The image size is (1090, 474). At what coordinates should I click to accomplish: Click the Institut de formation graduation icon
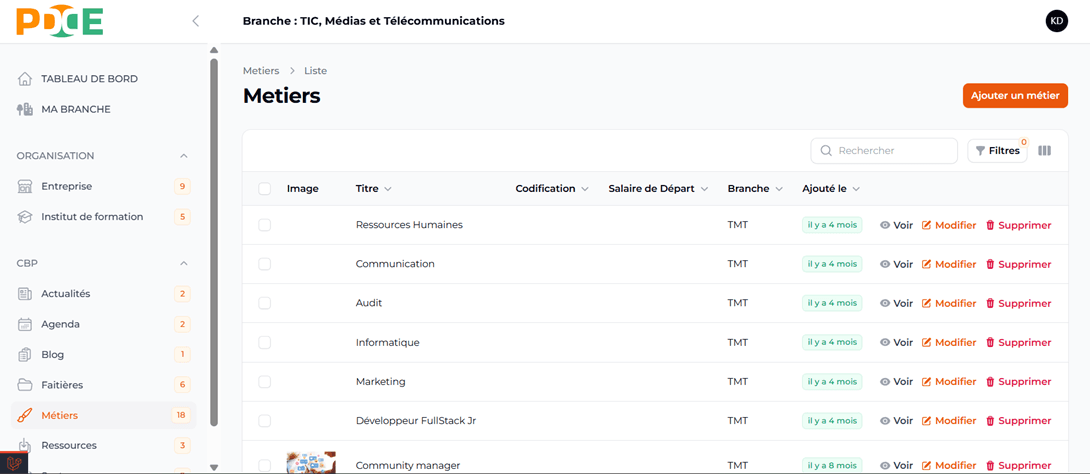point(25,217)
